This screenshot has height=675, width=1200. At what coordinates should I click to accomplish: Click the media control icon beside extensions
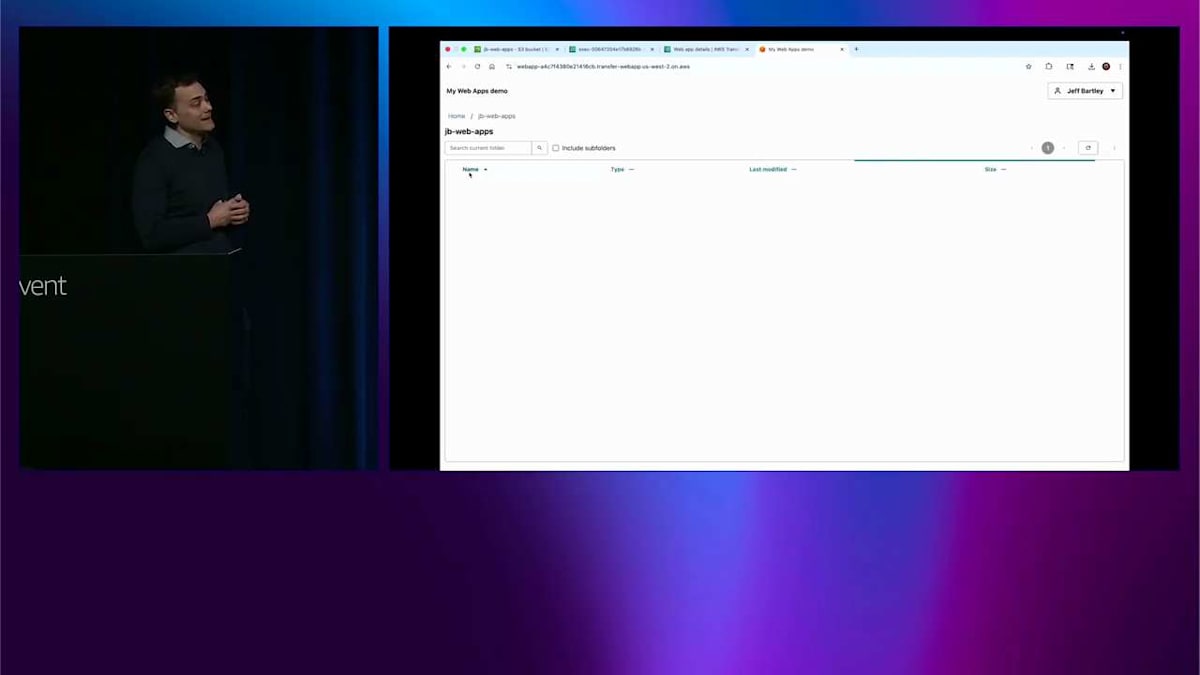tap(1070, 67)
